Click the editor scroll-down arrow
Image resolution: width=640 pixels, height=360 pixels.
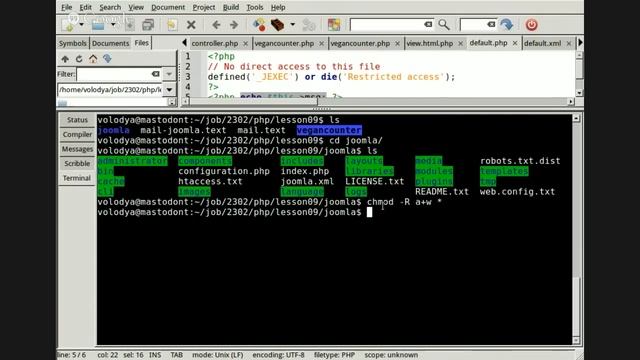[579, 93]
